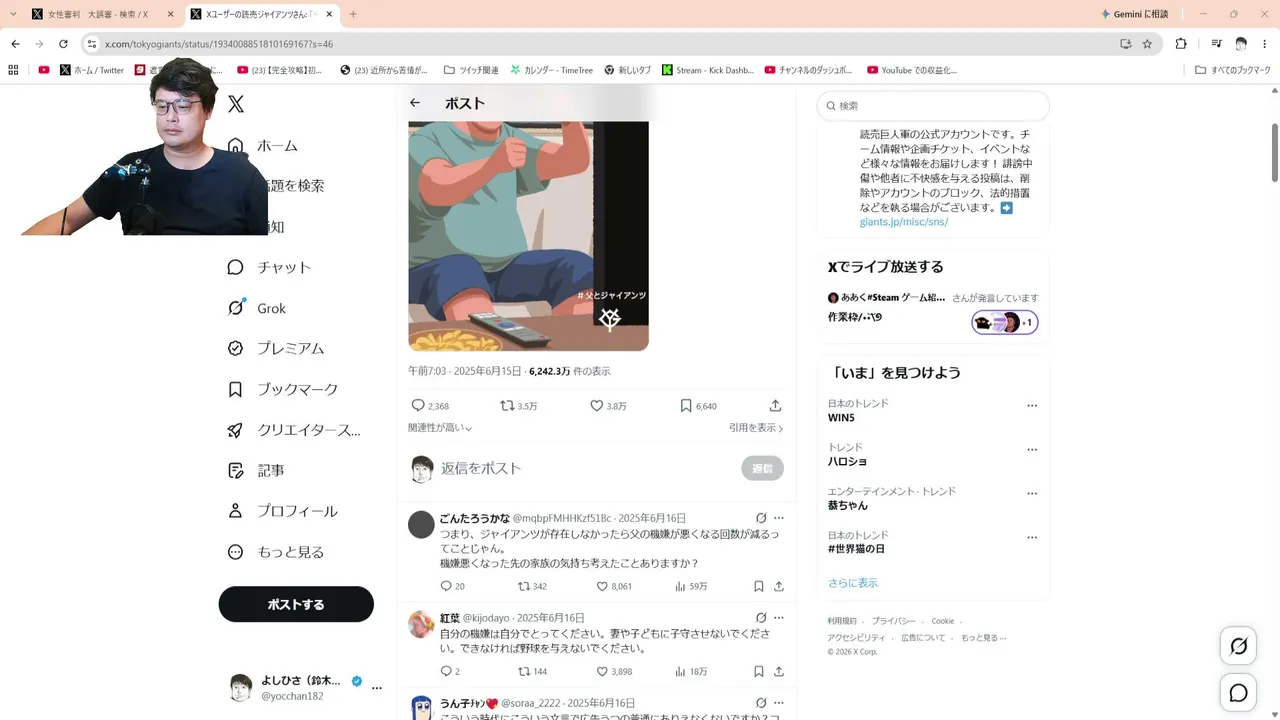Reply to ごんたろうかな's comment
The image size is (1280, 720).
[452, 586]
